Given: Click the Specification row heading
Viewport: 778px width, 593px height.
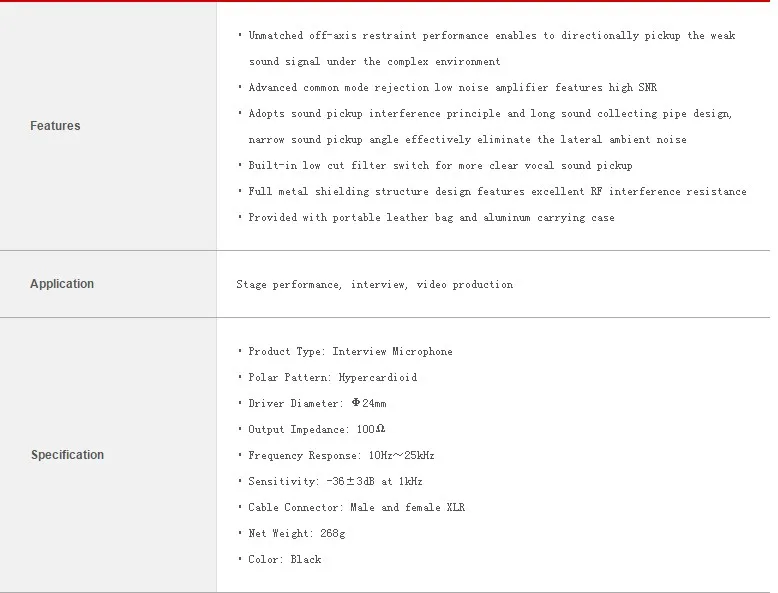Looking at the screenshot, I should pyautogui.click(x=67, y=455).
